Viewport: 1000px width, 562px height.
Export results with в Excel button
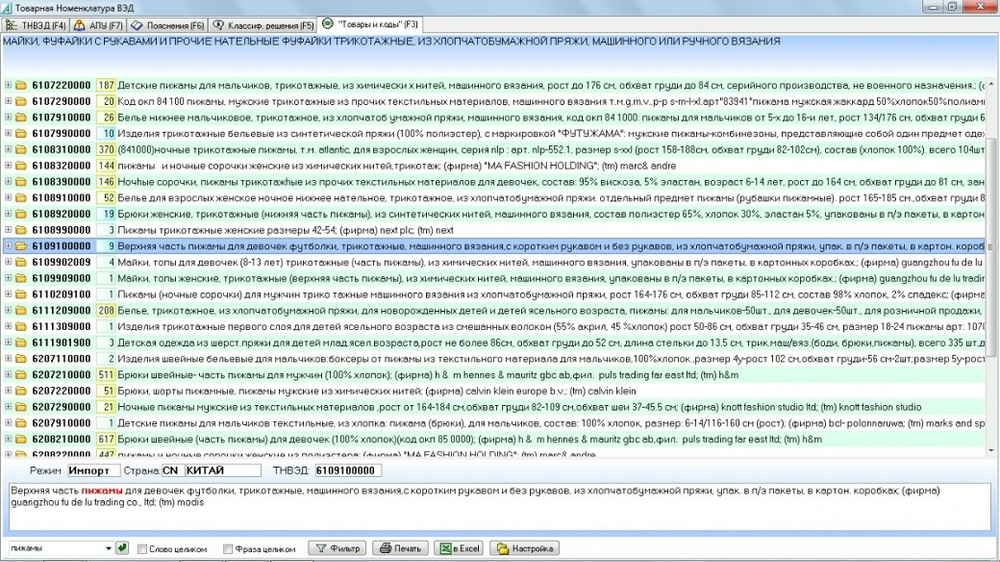tap(459, 548)
